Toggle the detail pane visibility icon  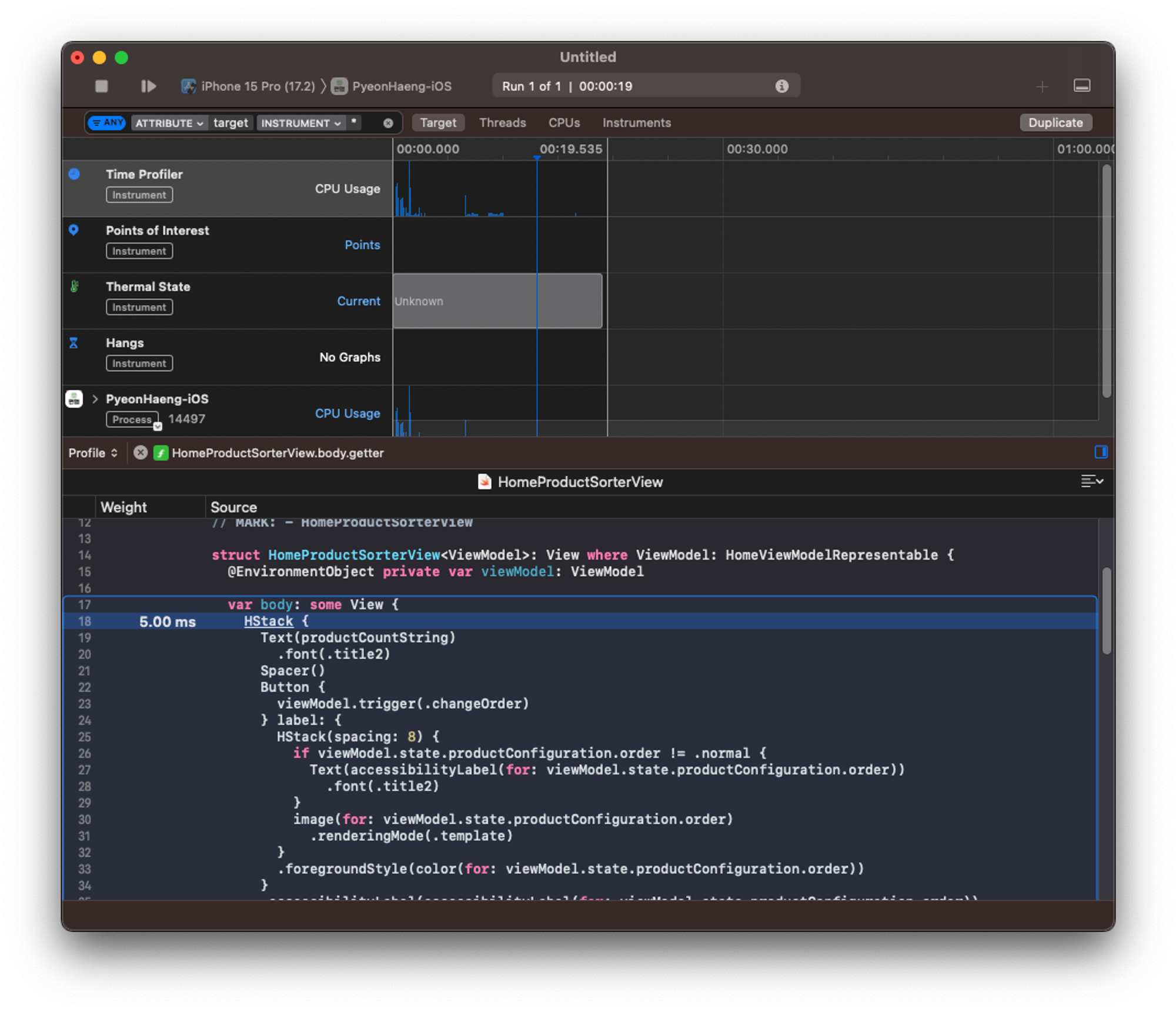coord(1082,86)
